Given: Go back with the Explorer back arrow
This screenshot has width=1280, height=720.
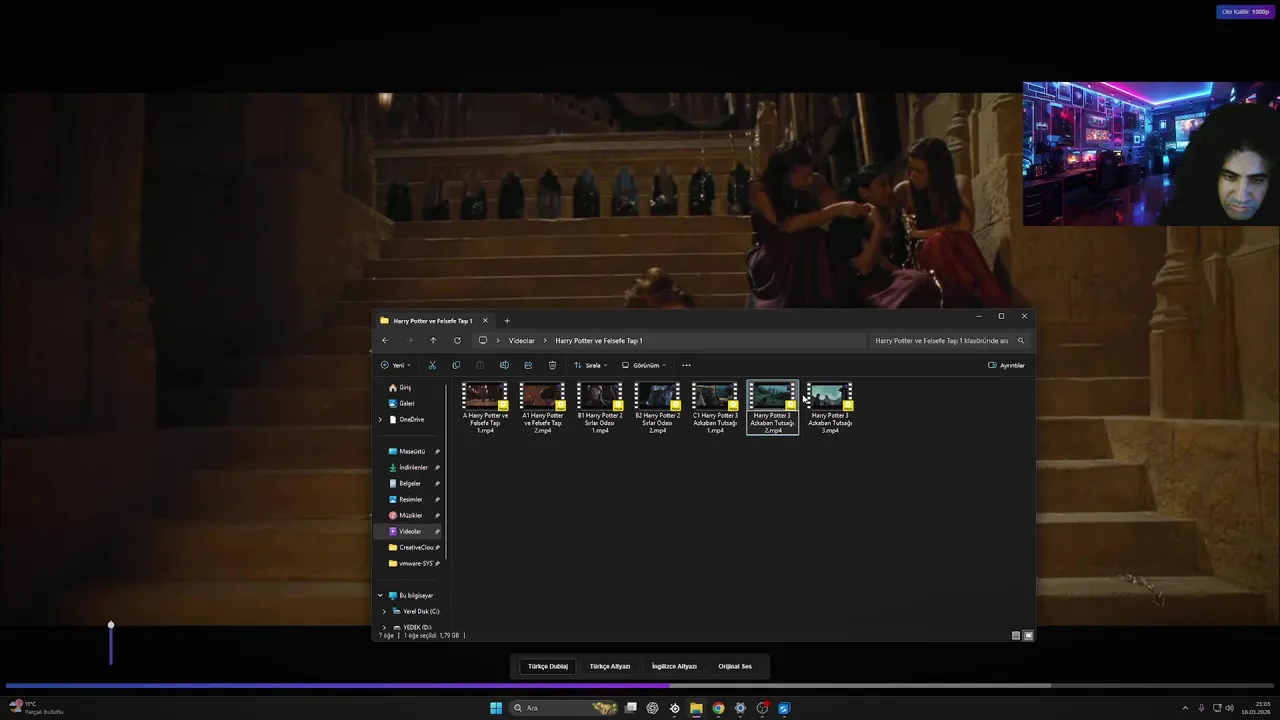Looking at the screenshot, I should click(385, 341).
